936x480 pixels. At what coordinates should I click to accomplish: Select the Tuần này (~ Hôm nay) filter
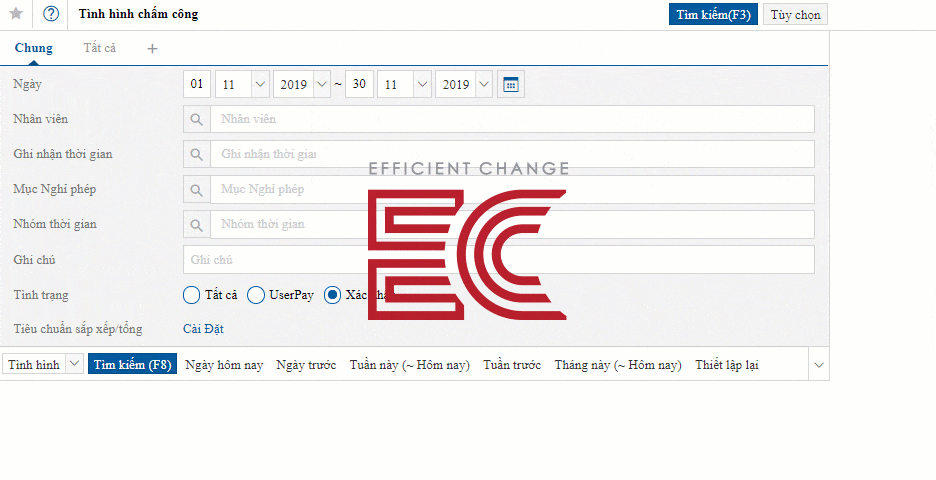coord(410,365)
